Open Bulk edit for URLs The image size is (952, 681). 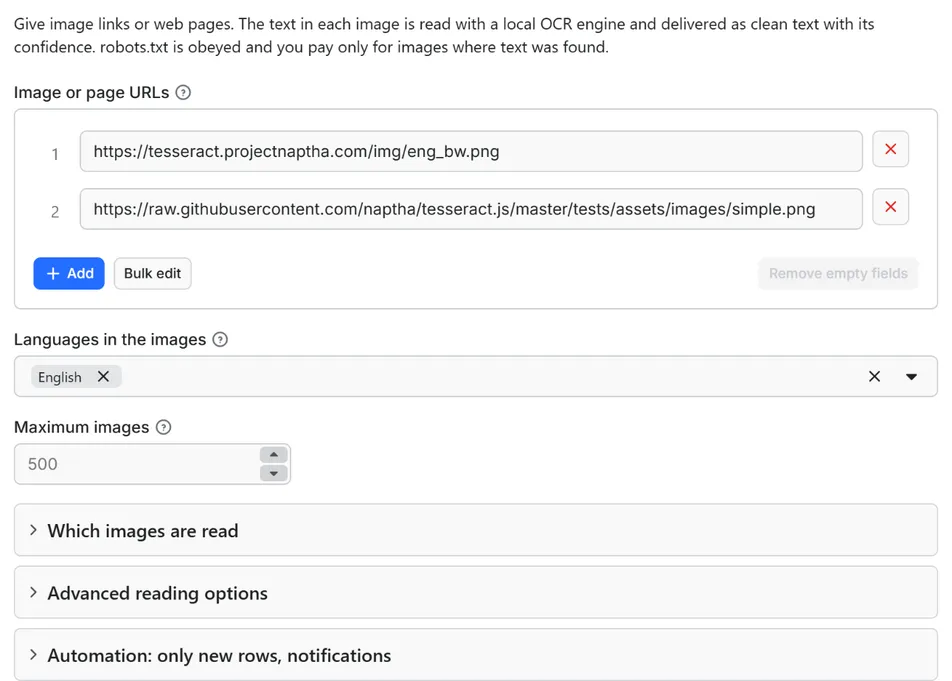tap(152, 273)
